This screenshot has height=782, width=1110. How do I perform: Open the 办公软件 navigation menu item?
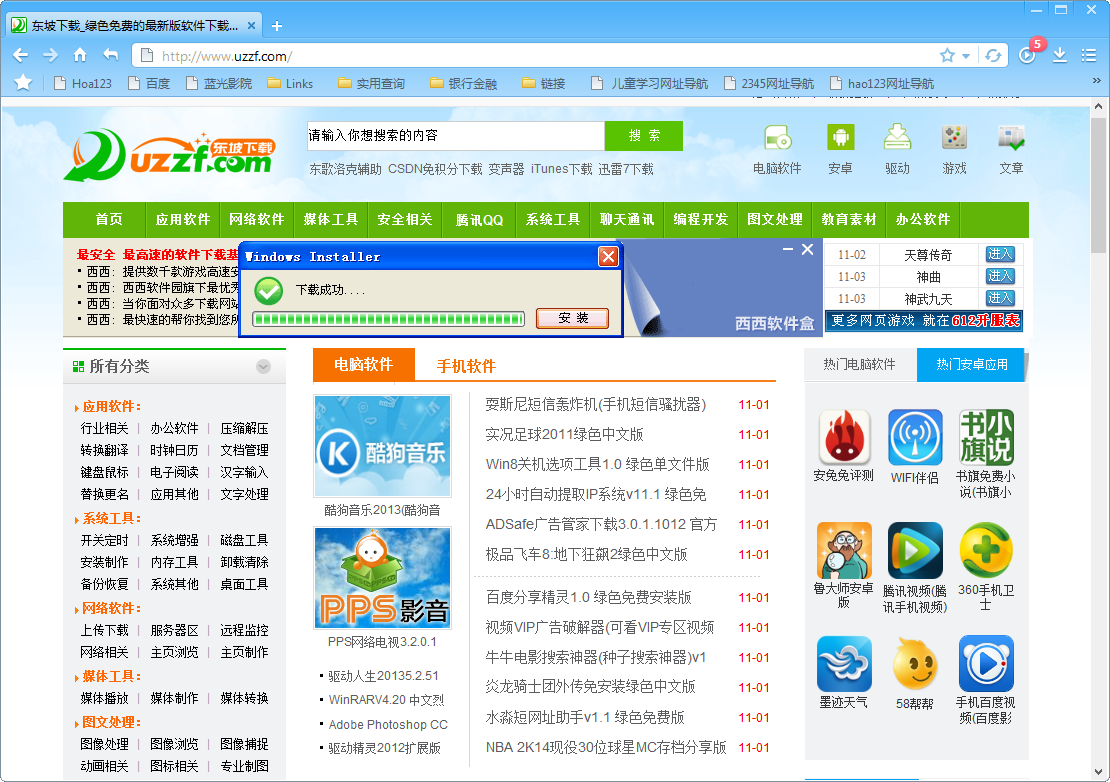pyautogui.click(x=922, y=219)
